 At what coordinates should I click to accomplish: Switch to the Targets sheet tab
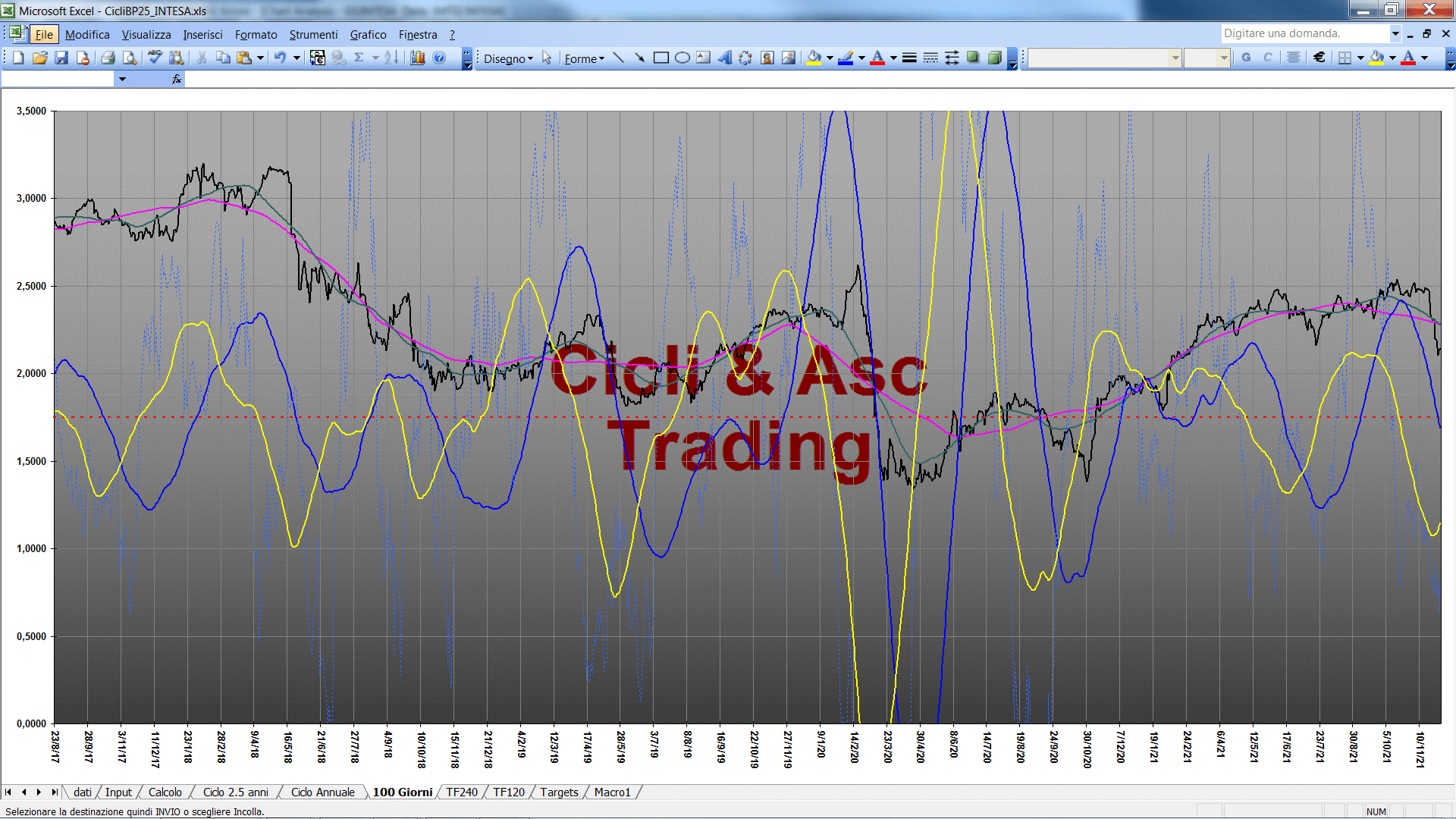click(559, 792)
